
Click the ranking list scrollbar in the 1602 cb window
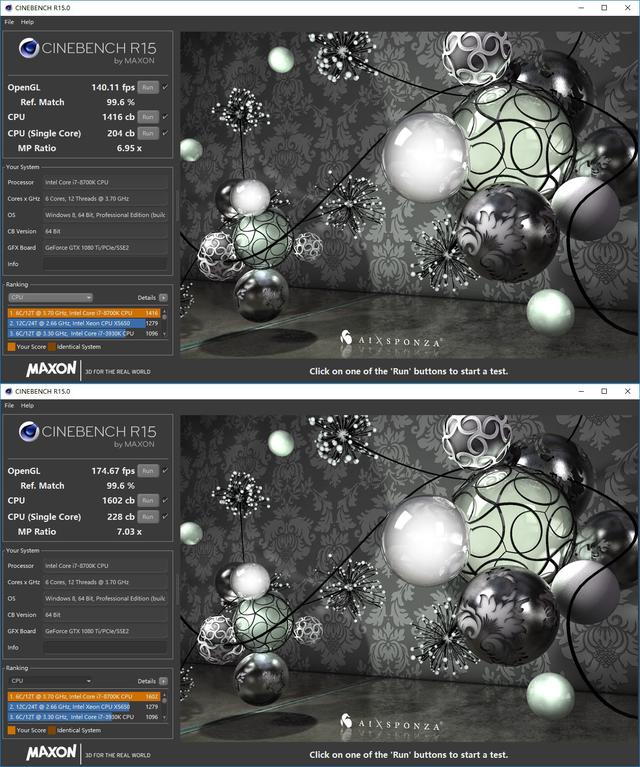point(164,706)
